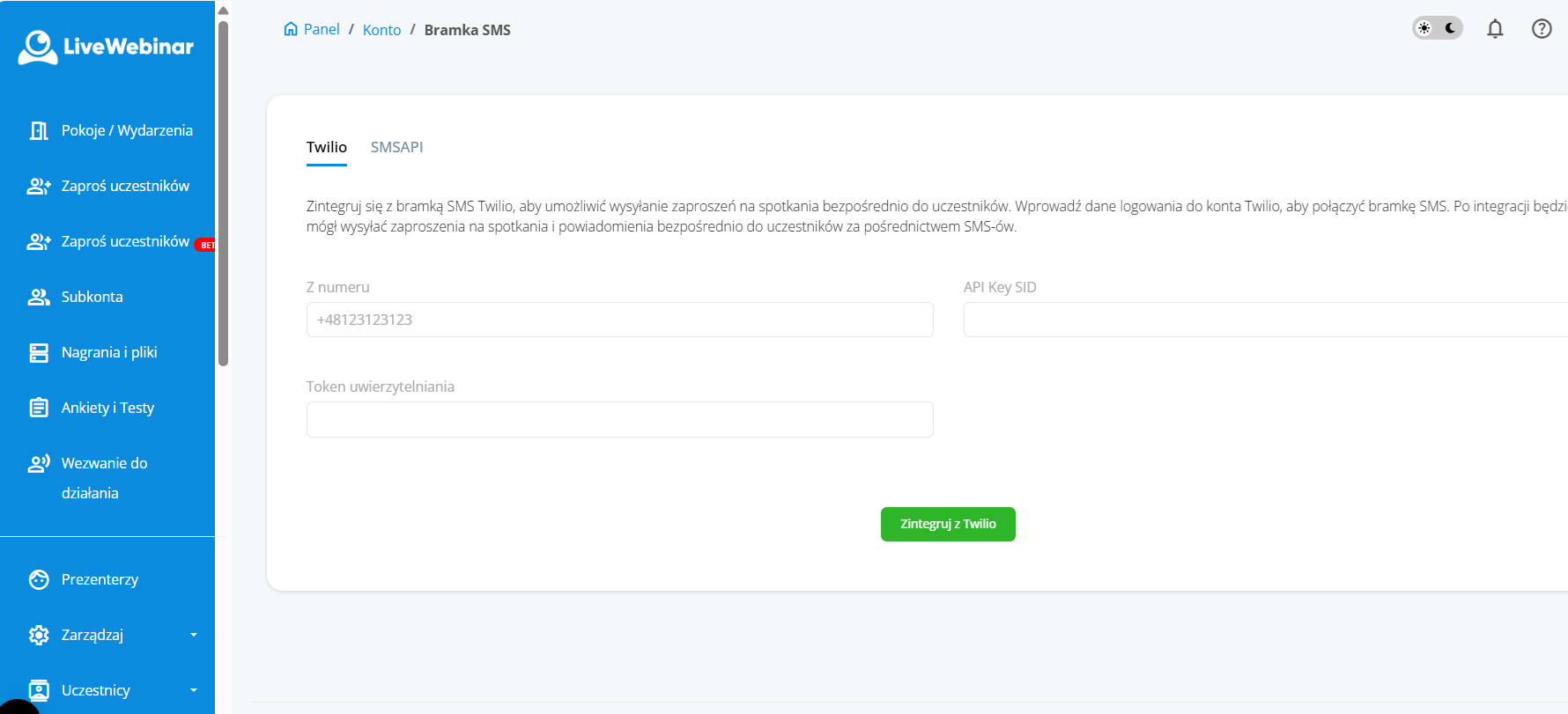This screenshot has height=714, width=1568.
Task: Click the Wezwanie do działania icon
Action: (39, 463)
